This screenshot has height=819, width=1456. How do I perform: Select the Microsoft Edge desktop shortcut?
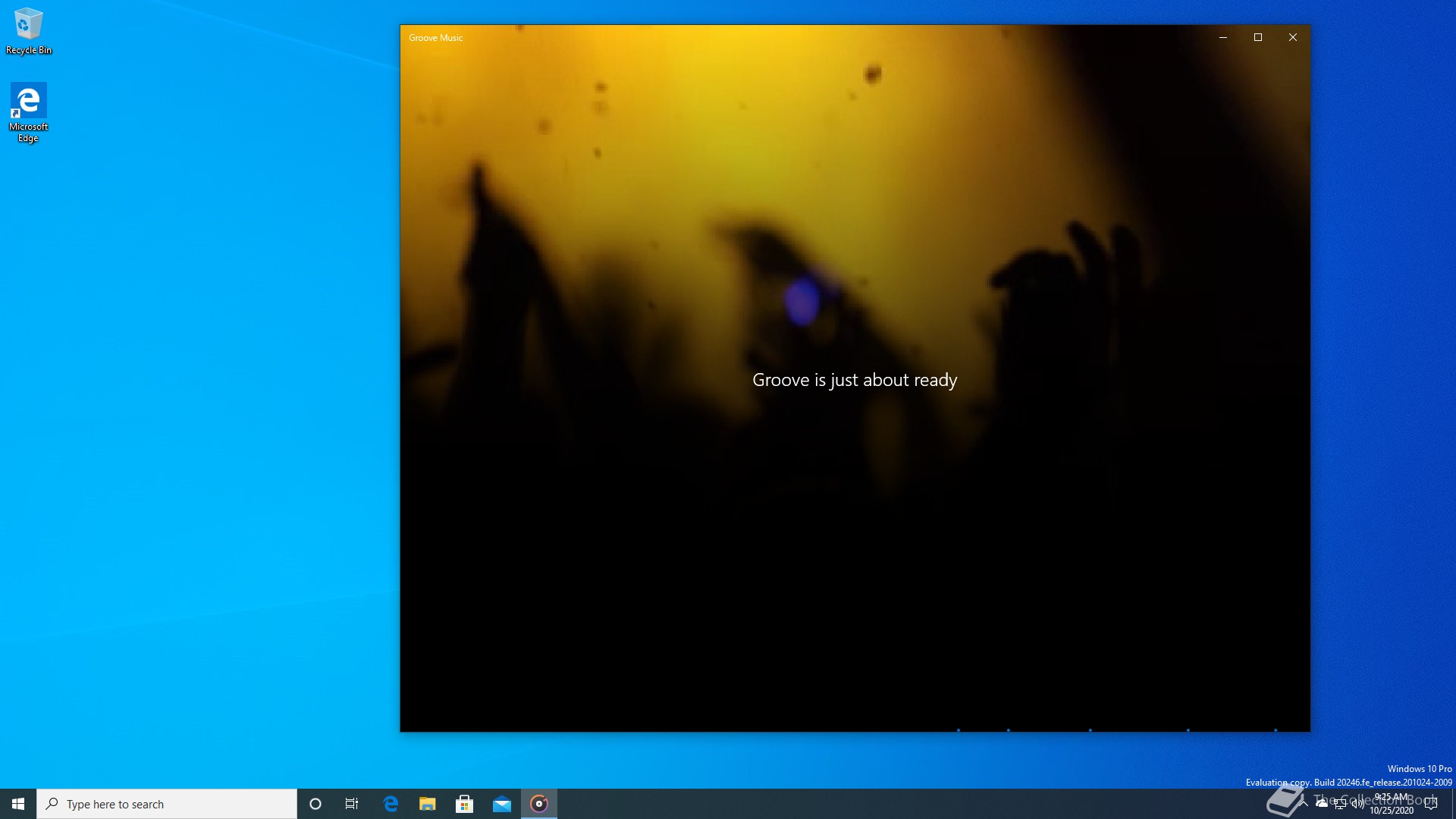click(29, 112)
